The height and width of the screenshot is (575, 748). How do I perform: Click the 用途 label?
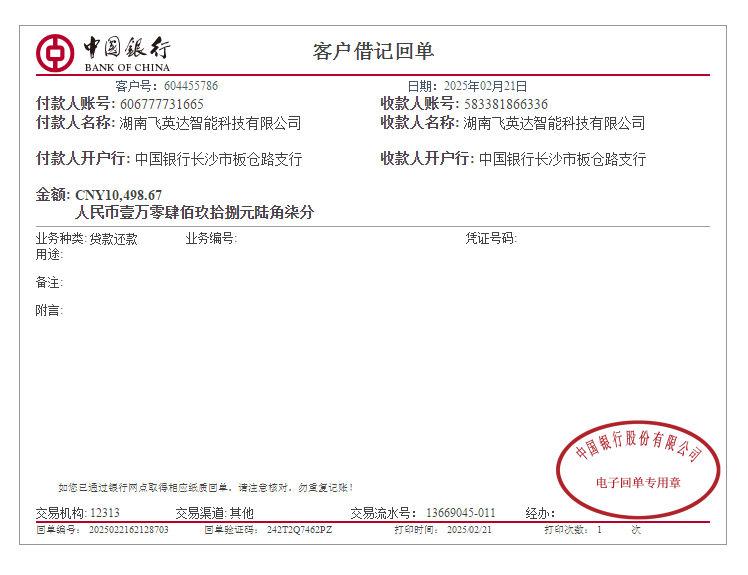point(49,255)
